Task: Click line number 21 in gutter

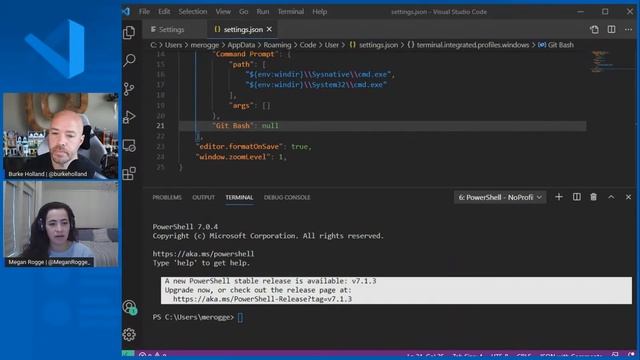Action: click(x=160, y=126)
